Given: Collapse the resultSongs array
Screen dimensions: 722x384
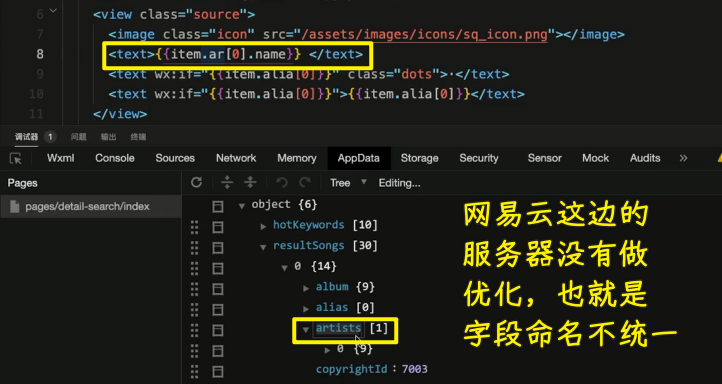Looking at the screenshot, I should point(263,247).
